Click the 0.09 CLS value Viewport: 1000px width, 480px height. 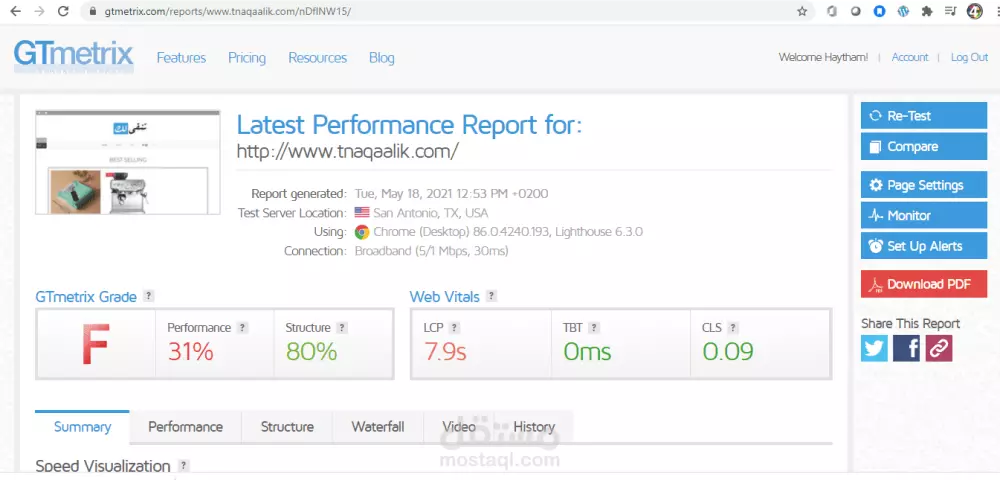pyautogui.click(x=728, y=351)
